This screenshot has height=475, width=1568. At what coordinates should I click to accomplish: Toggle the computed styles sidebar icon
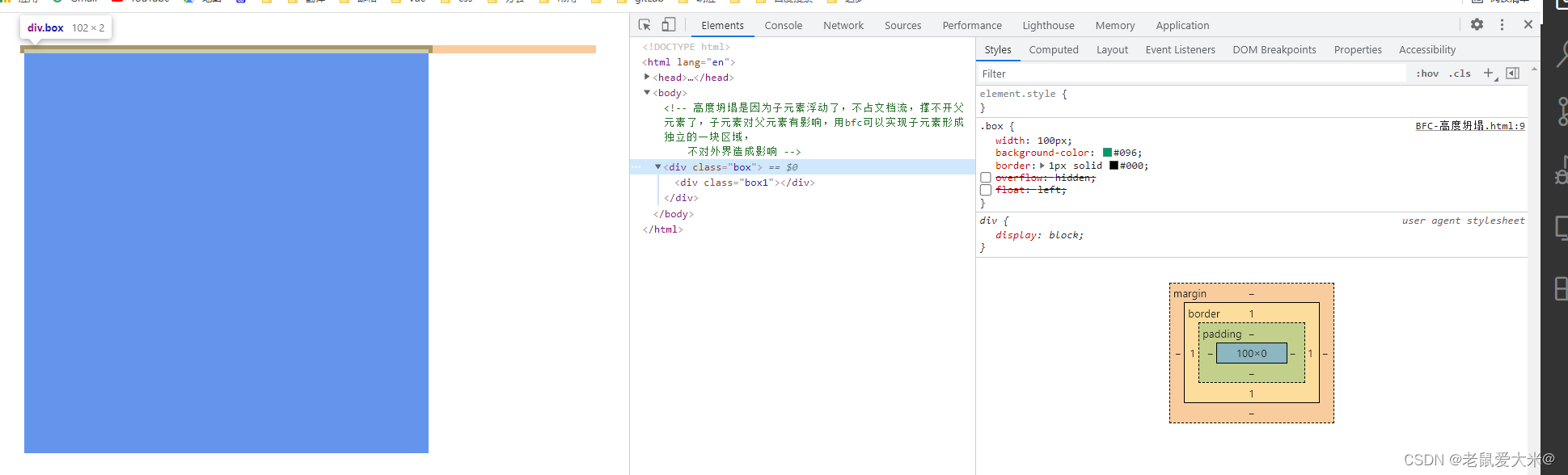tap(1512, 74)
